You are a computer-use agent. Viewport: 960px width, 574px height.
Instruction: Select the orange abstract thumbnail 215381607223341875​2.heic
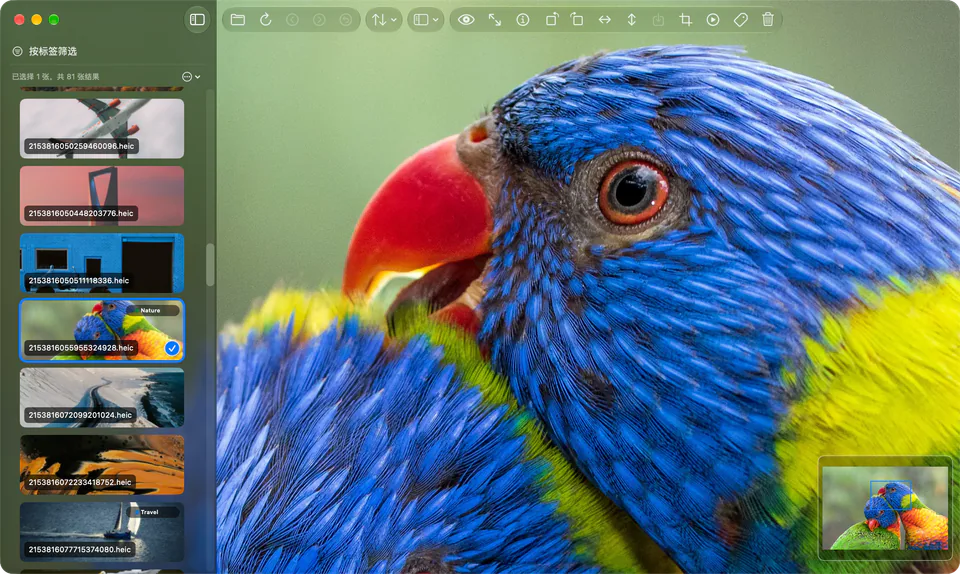(102, 465)
